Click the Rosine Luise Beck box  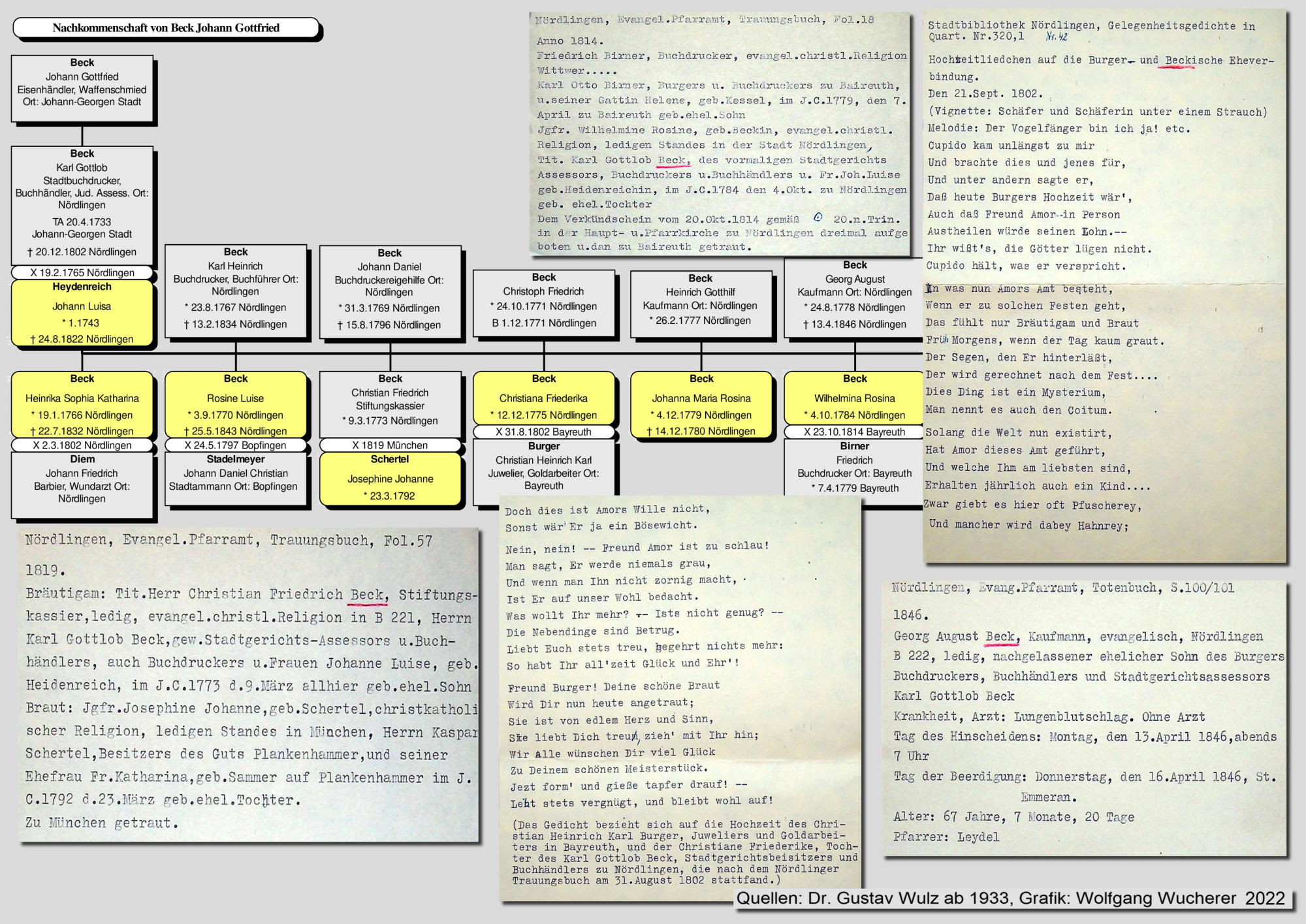click(x=236, y=405)
